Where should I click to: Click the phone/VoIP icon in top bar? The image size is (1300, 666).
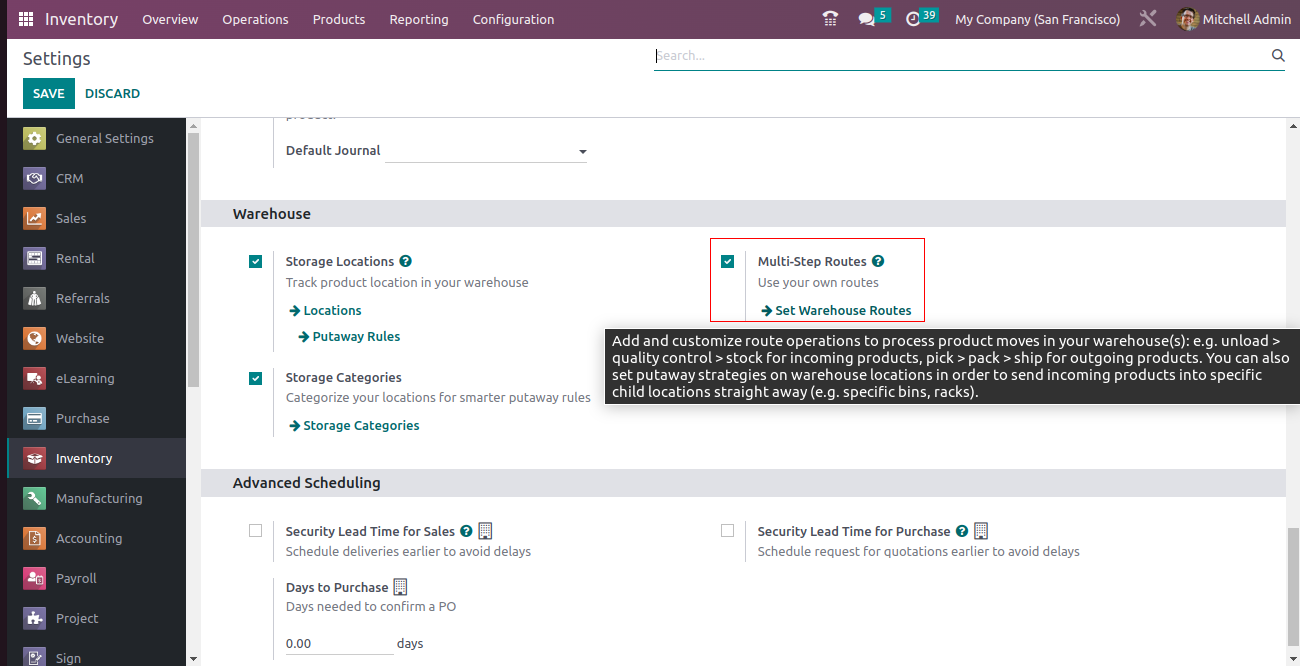[830, 19]
